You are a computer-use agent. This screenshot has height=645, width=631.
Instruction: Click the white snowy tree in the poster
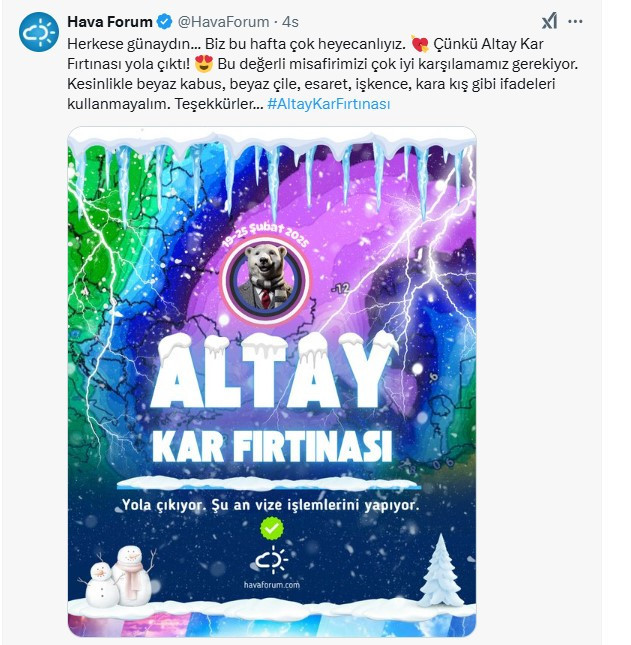[441, 570]
